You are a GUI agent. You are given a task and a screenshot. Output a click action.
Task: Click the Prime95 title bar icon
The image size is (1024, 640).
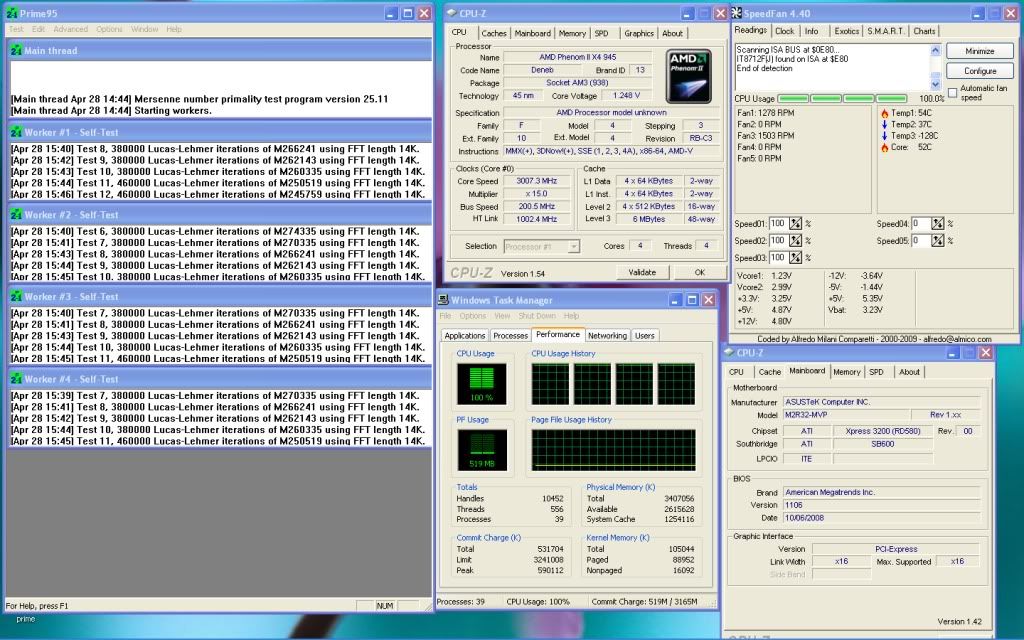12,14
